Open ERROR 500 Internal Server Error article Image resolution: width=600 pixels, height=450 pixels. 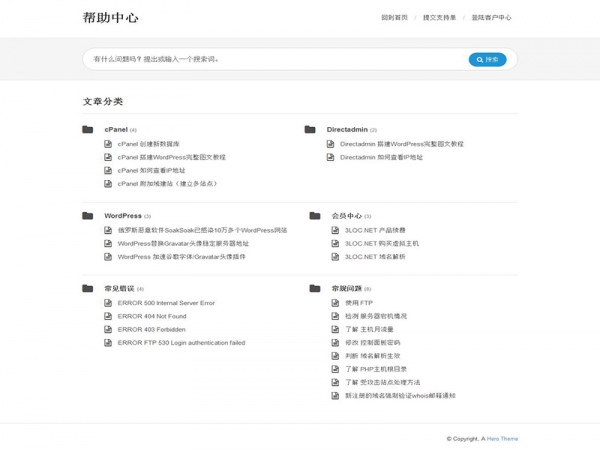click(x=166, y=303)
